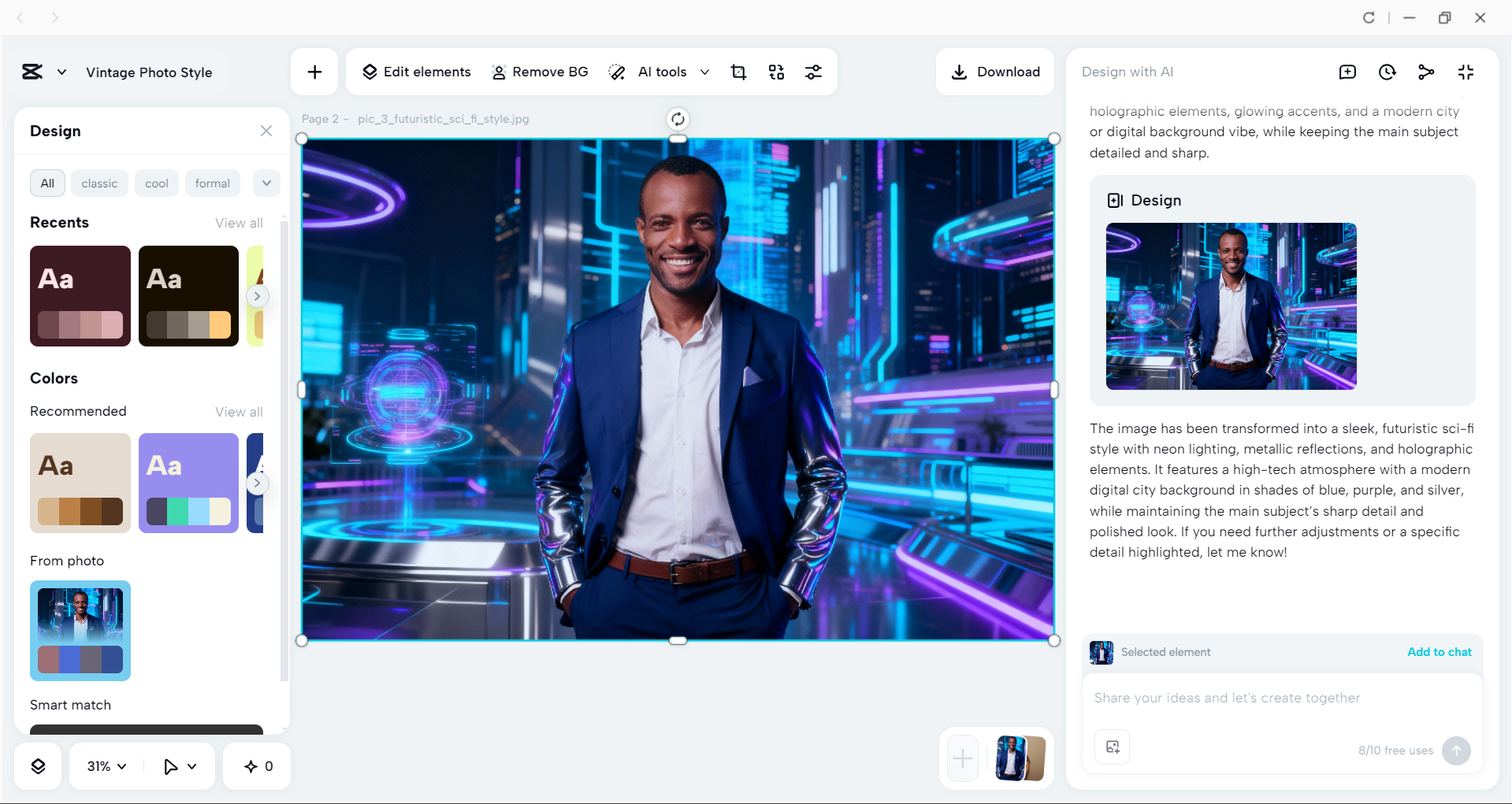Click the Design card icon in chat
The height and width of the screenshot is (804, 1512).
tap(1115, 200)
